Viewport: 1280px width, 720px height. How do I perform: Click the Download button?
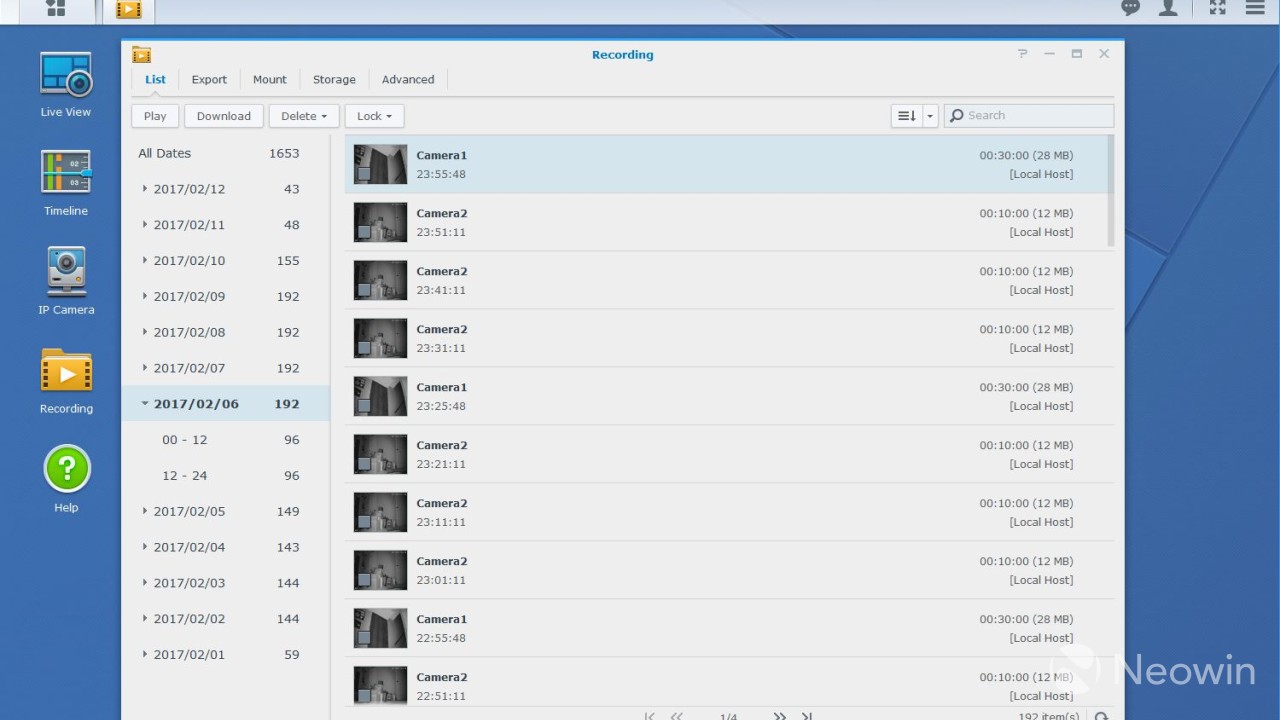click(224, 116)
